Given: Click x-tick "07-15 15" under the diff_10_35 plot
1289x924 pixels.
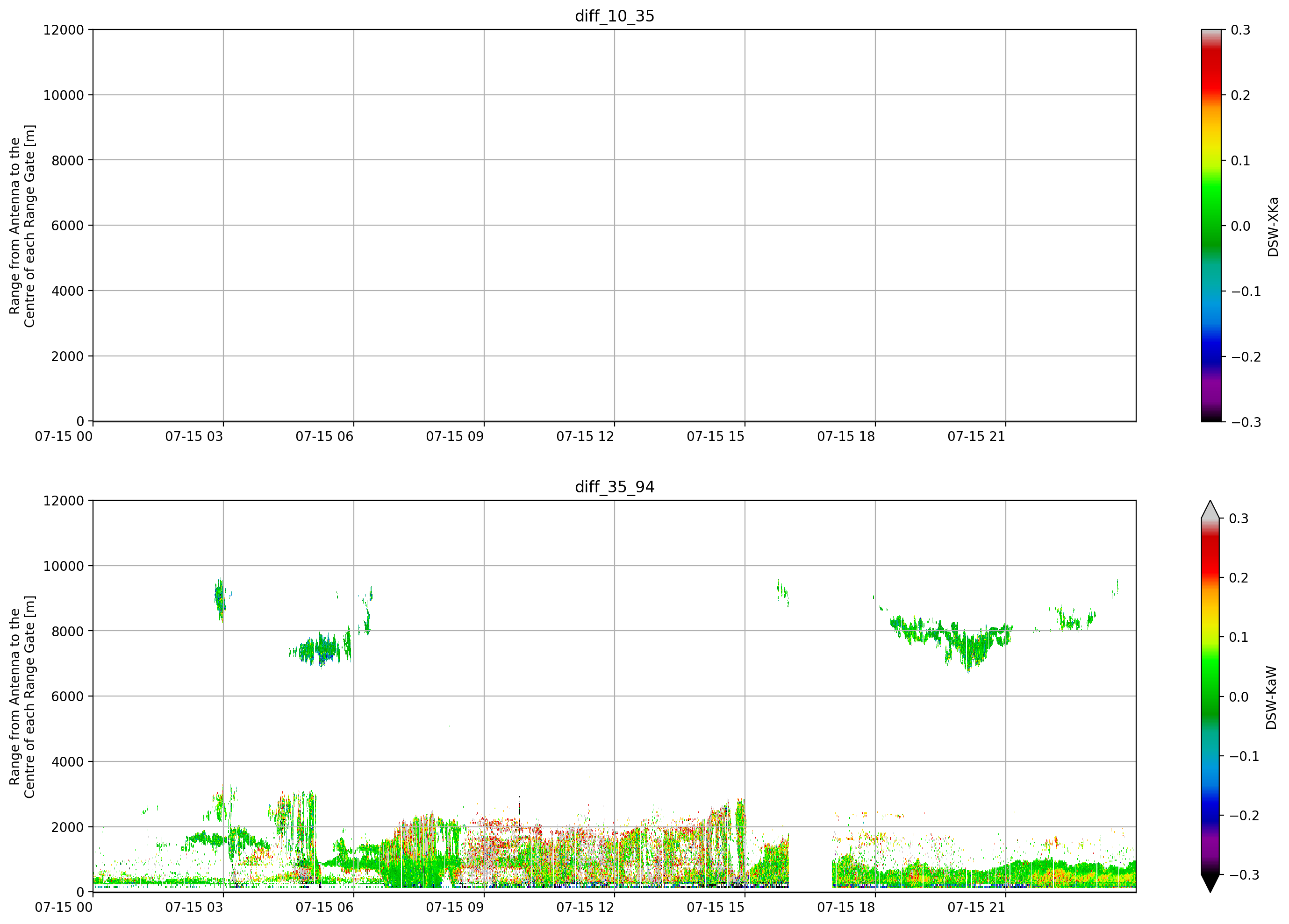Looking at the screenshot, I should pos(716,437).
